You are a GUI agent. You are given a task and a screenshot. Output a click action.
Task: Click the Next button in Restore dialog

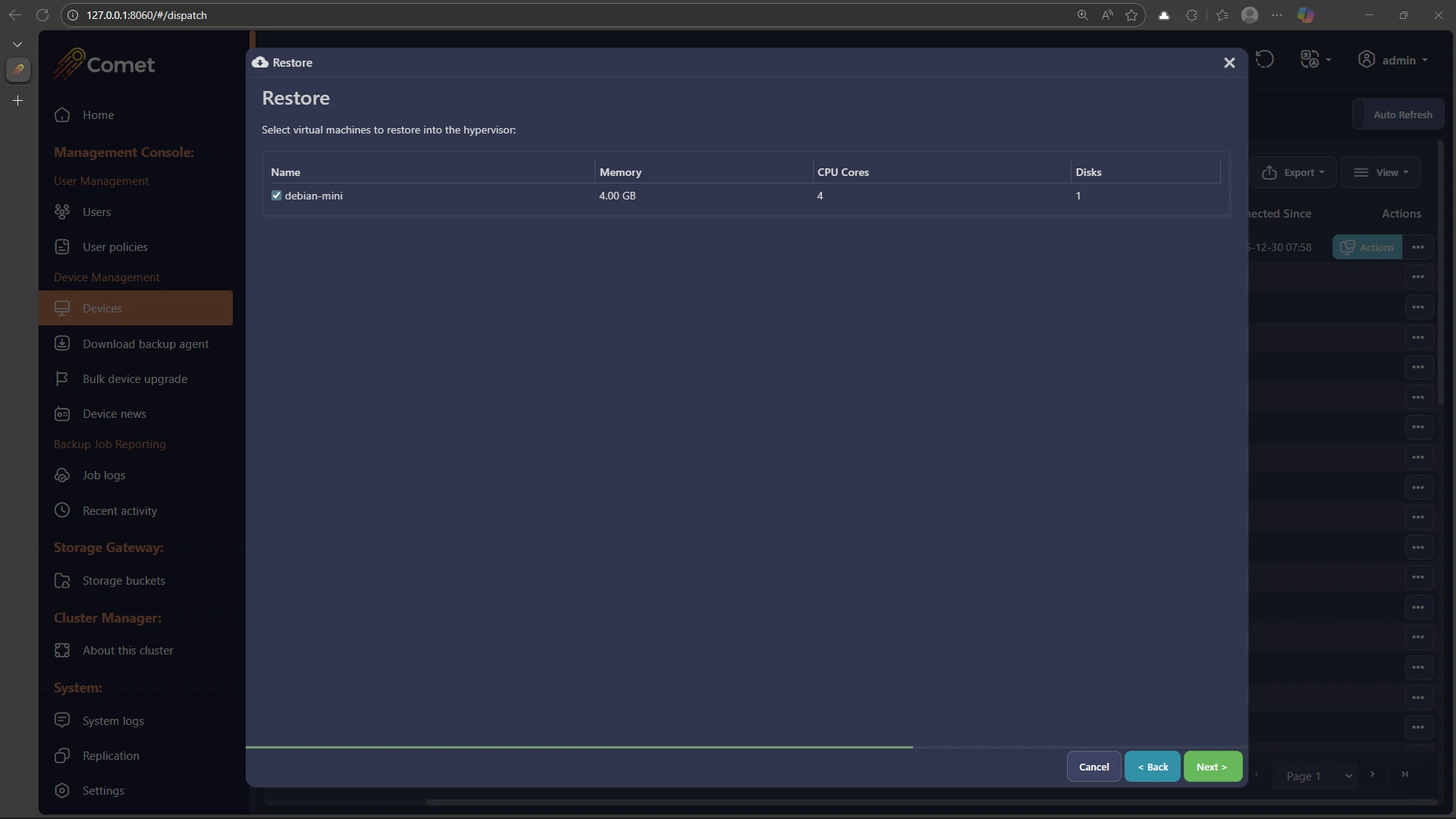1213,767
